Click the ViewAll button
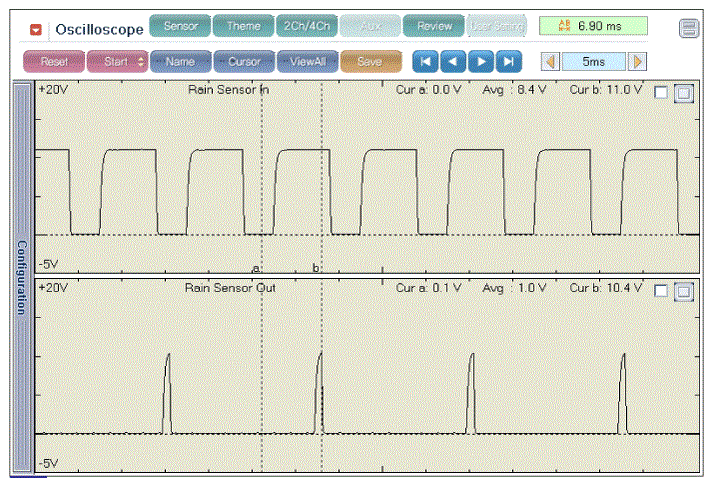This screenshot has height=487, width=713. (307, 62)
